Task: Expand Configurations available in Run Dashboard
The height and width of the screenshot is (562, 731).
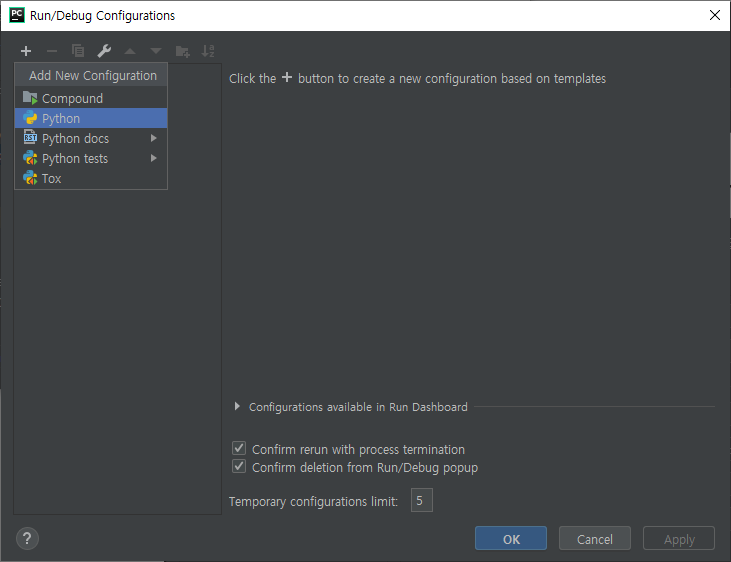Action: (x=237, y=406)
